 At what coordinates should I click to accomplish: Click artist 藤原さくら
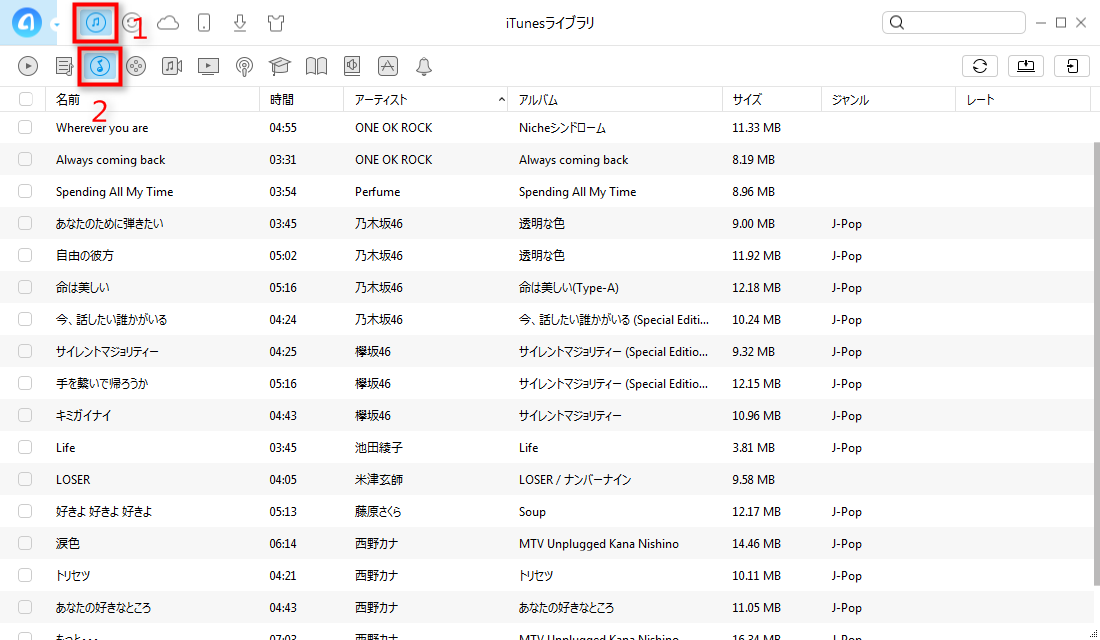pos(378,512)
